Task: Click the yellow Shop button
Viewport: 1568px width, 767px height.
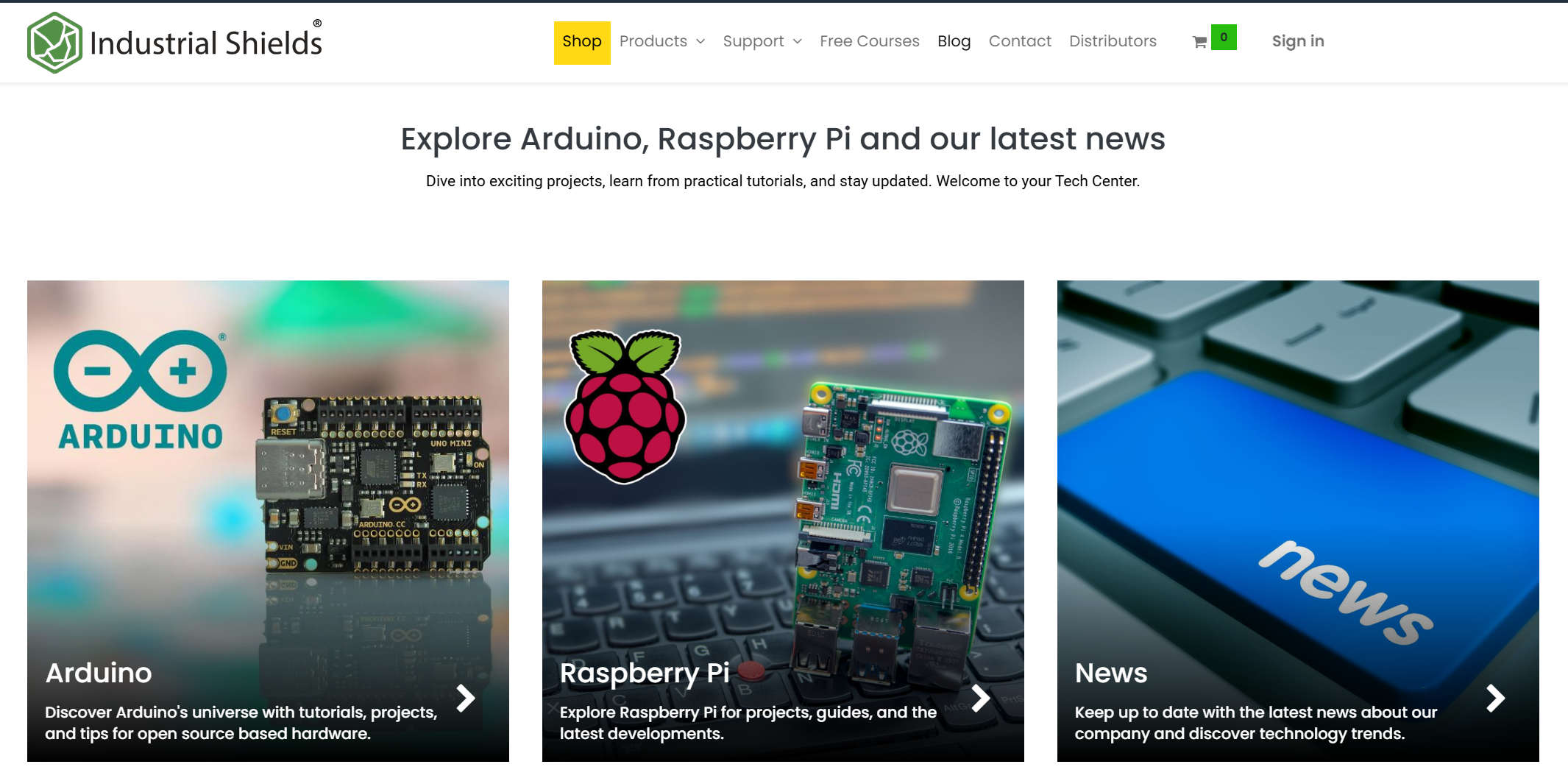Action: click(582, 43)
